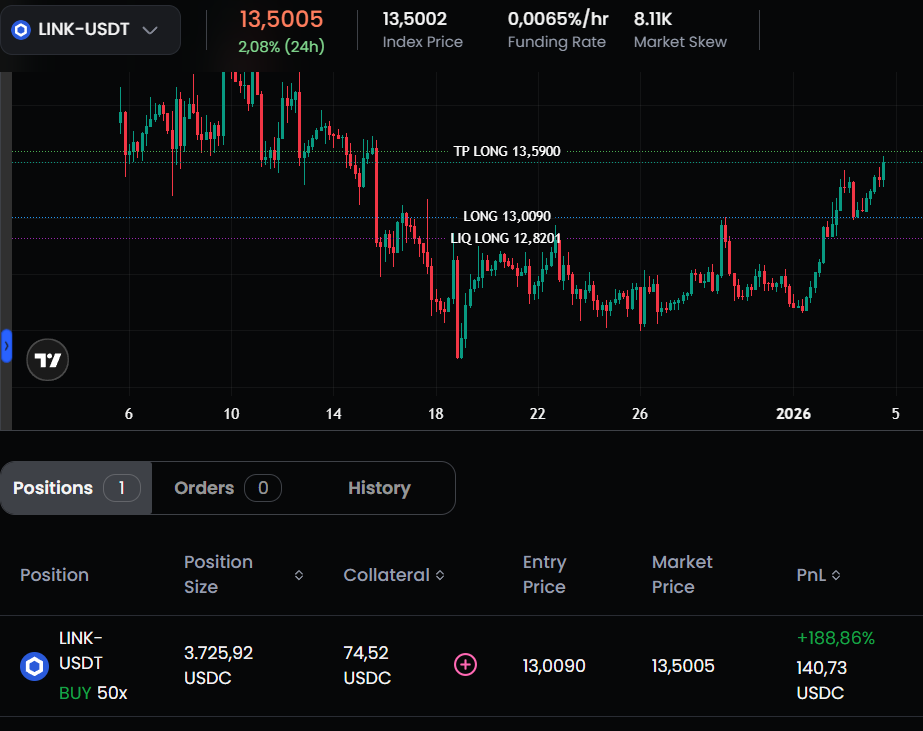Click the 2026 date label on time axis
Viewport: 923px width, 731px height.
tap(793, 414)
